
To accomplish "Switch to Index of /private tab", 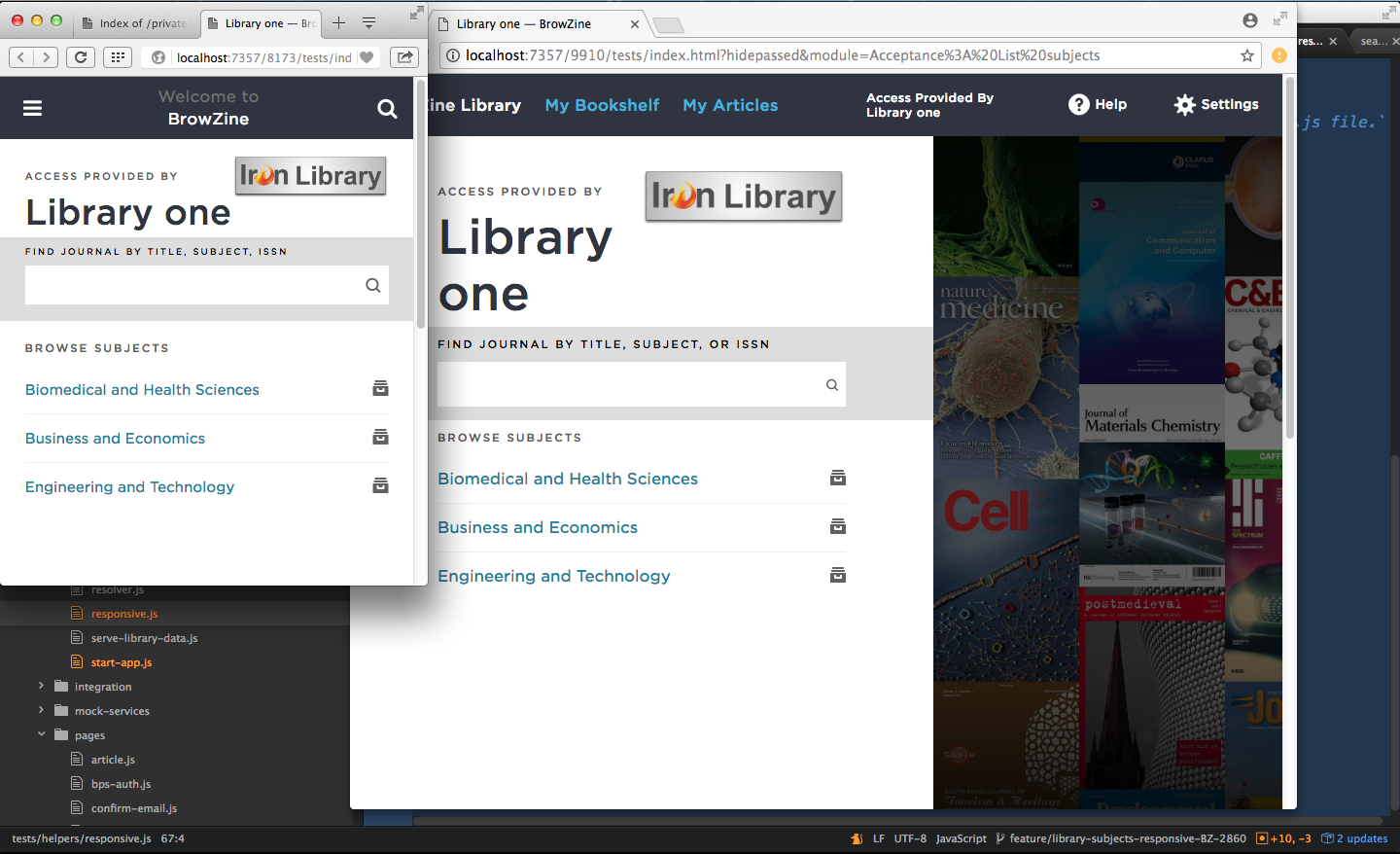I will click(135, 23).
